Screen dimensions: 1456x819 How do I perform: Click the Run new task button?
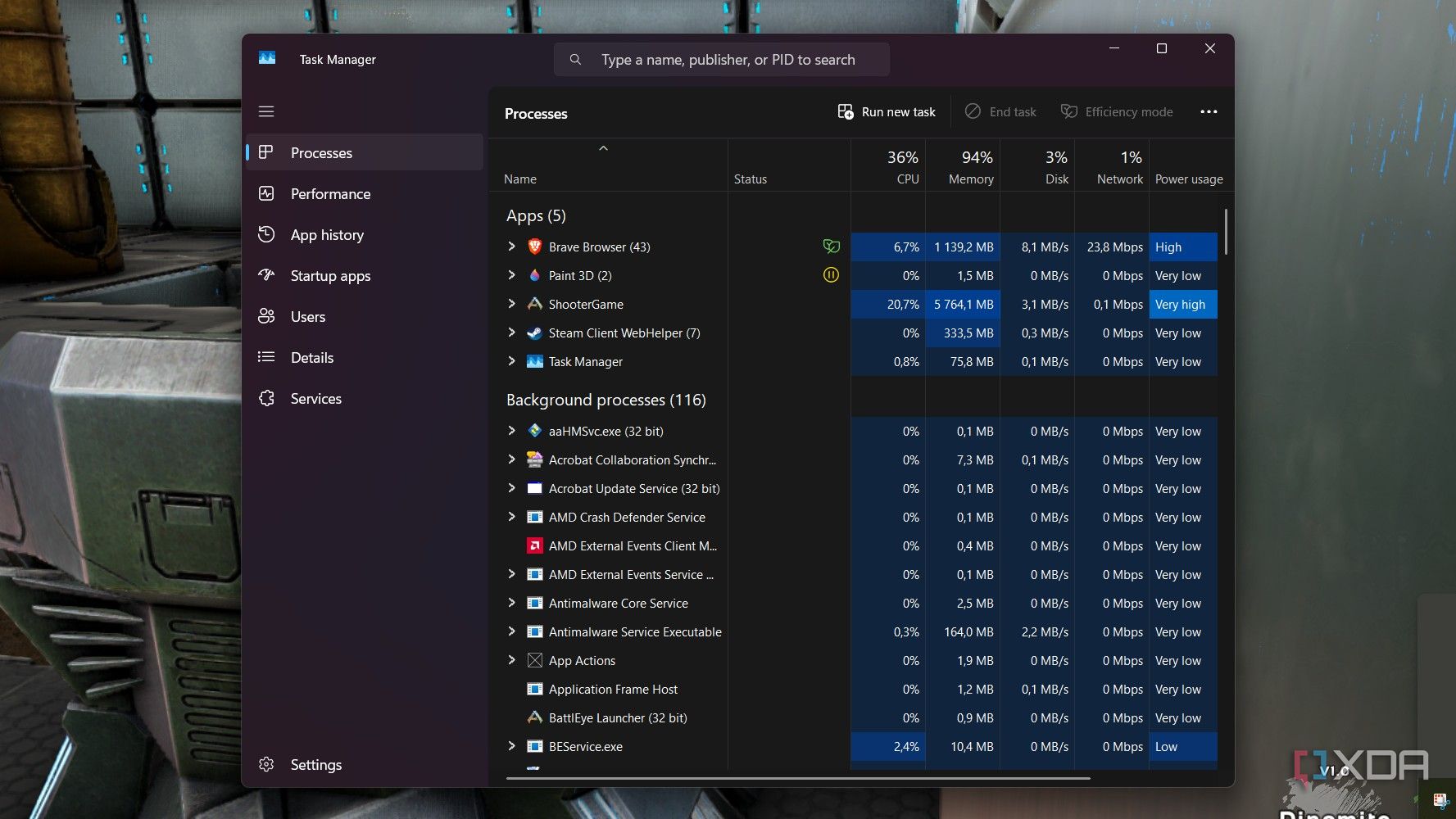tap(887, 112)
